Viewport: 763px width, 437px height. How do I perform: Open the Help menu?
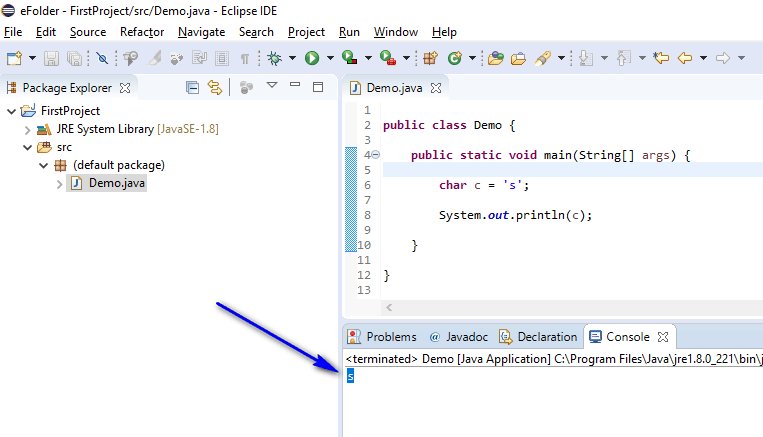point(444,32)
